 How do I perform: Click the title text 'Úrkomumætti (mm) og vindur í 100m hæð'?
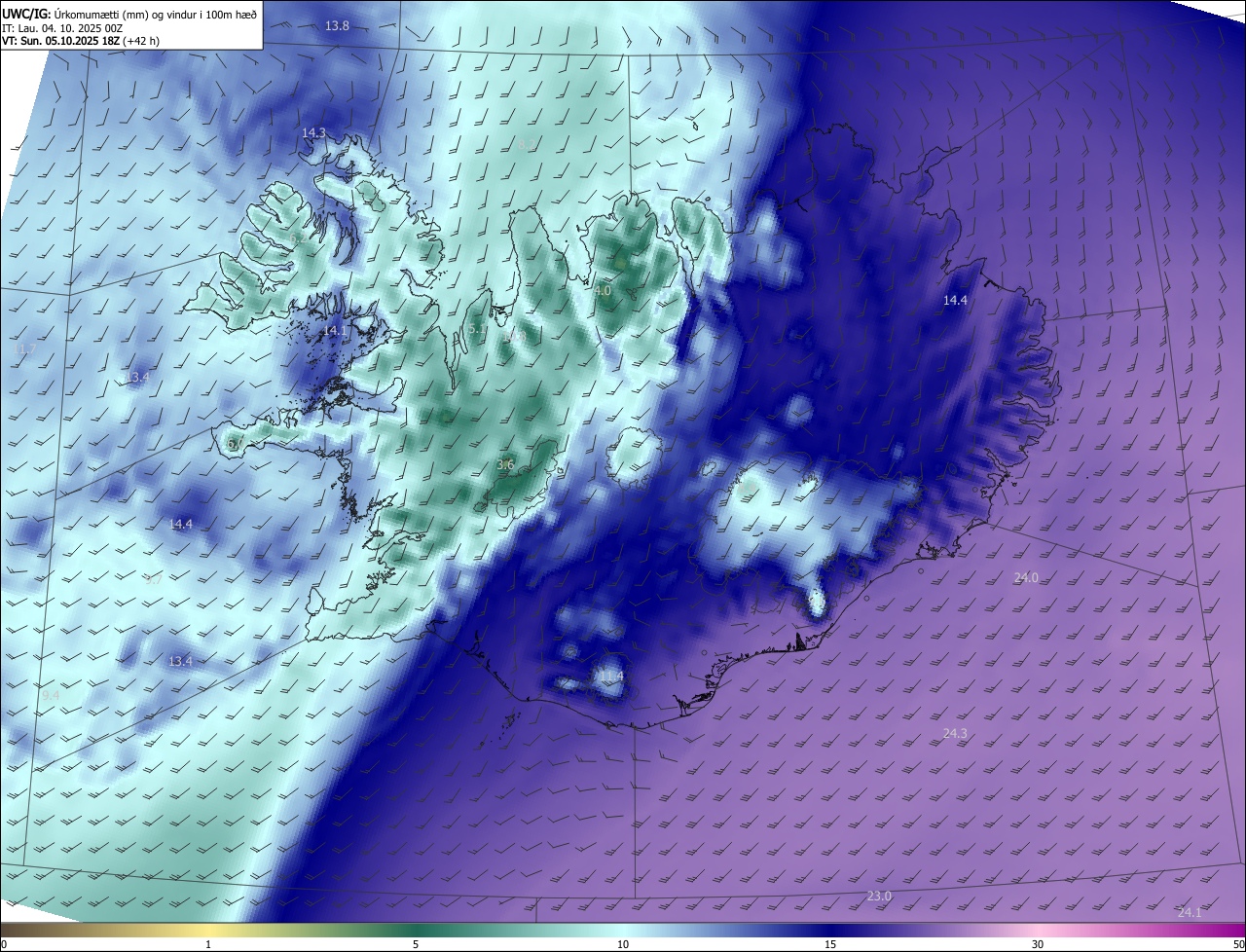pos(154,14)
